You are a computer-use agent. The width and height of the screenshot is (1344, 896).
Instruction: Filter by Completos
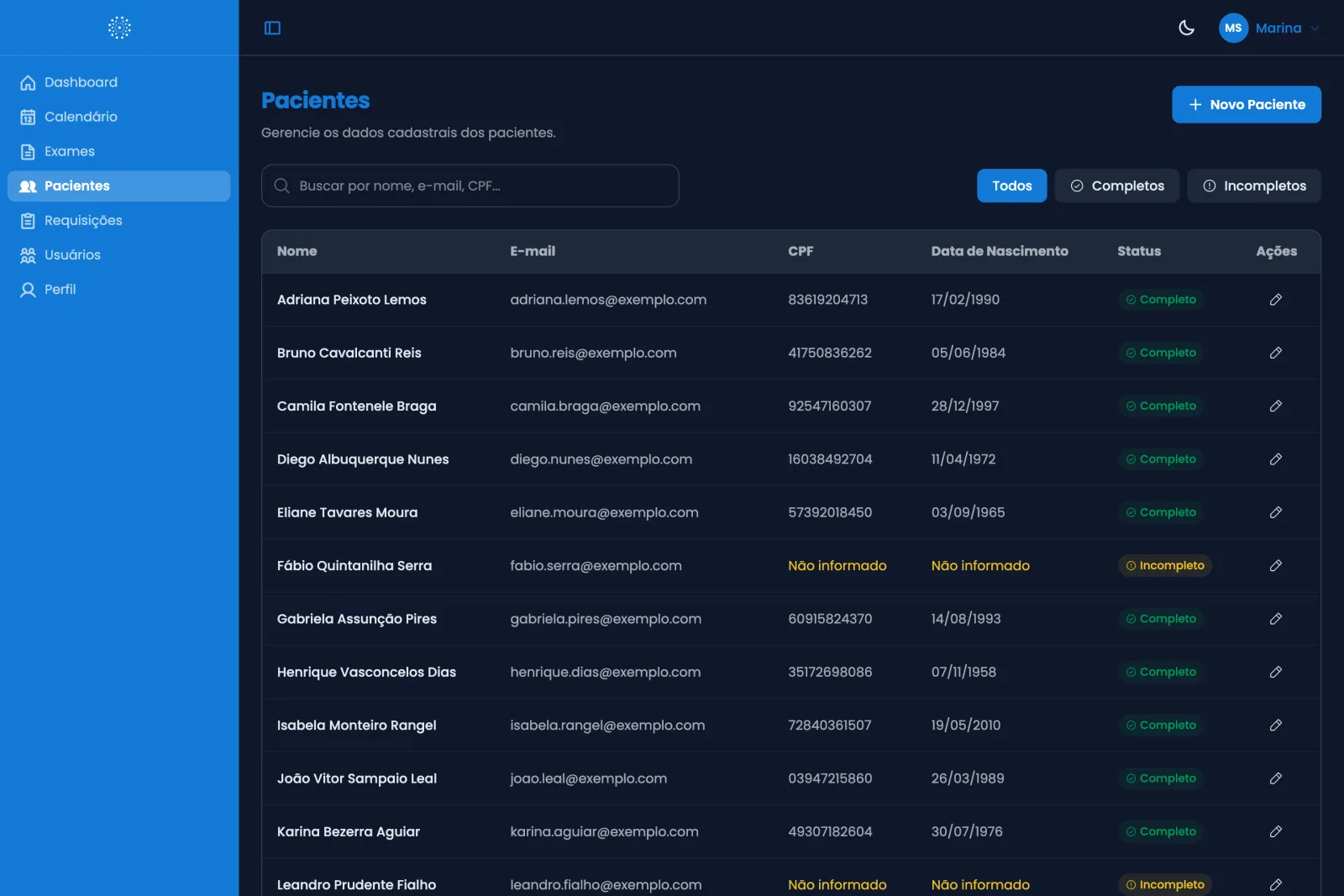tap(1117, 186)
